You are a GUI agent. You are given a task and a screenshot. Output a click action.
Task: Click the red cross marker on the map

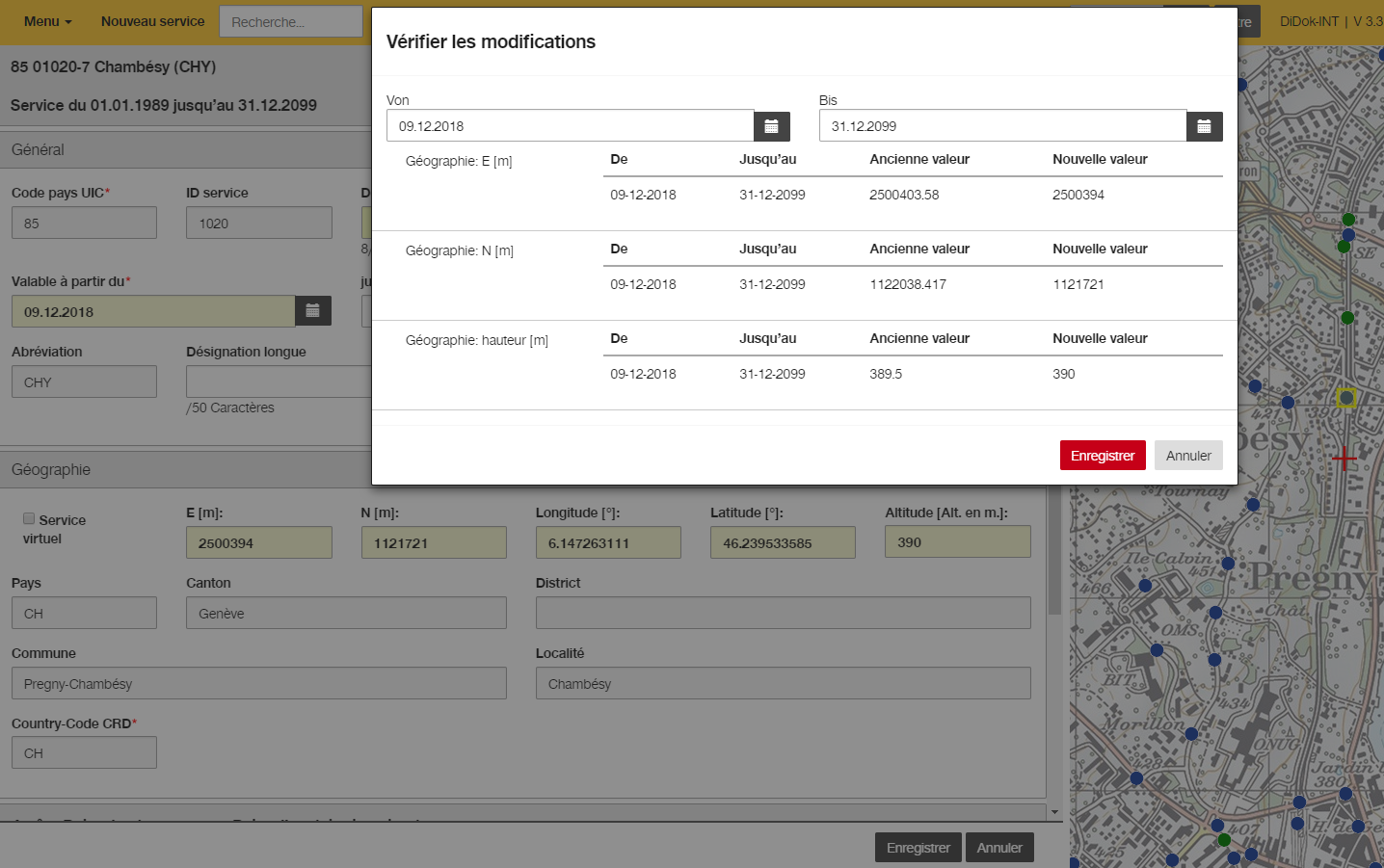coord(1344,459)
